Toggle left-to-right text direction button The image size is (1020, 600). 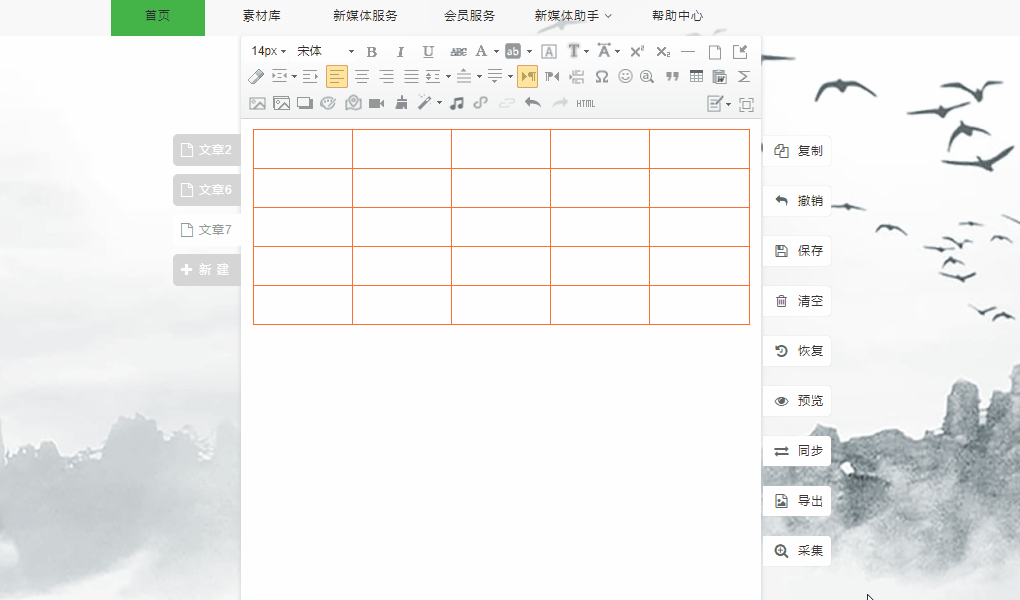528,77
